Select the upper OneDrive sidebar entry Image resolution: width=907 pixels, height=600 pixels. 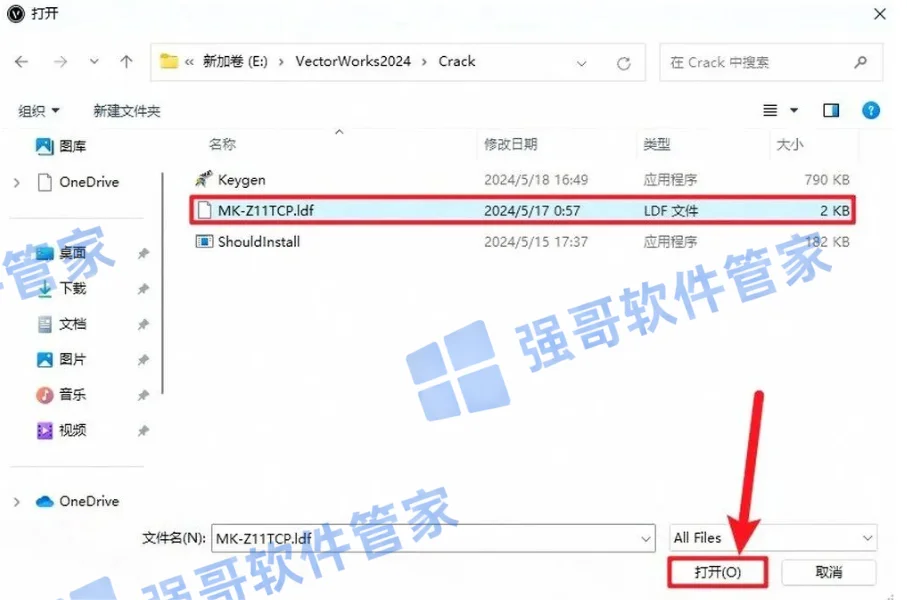pyautogui.click(x=78, y=182)
